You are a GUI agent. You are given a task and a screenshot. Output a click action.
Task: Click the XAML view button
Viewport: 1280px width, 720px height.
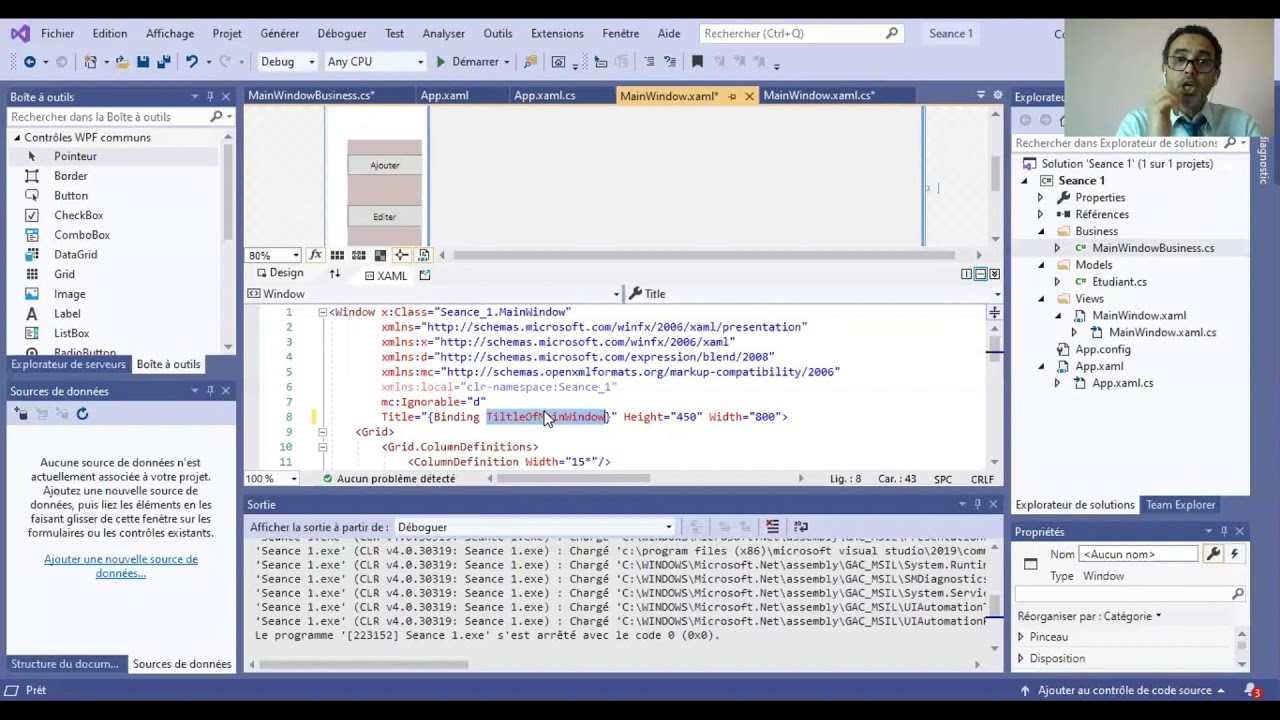(x=385, y=275)
